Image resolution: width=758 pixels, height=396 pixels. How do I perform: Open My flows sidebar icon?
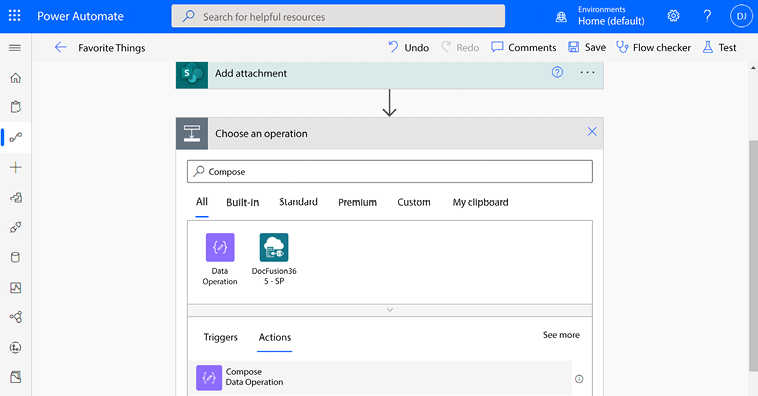pyautogui.click(x=15, y=137)
